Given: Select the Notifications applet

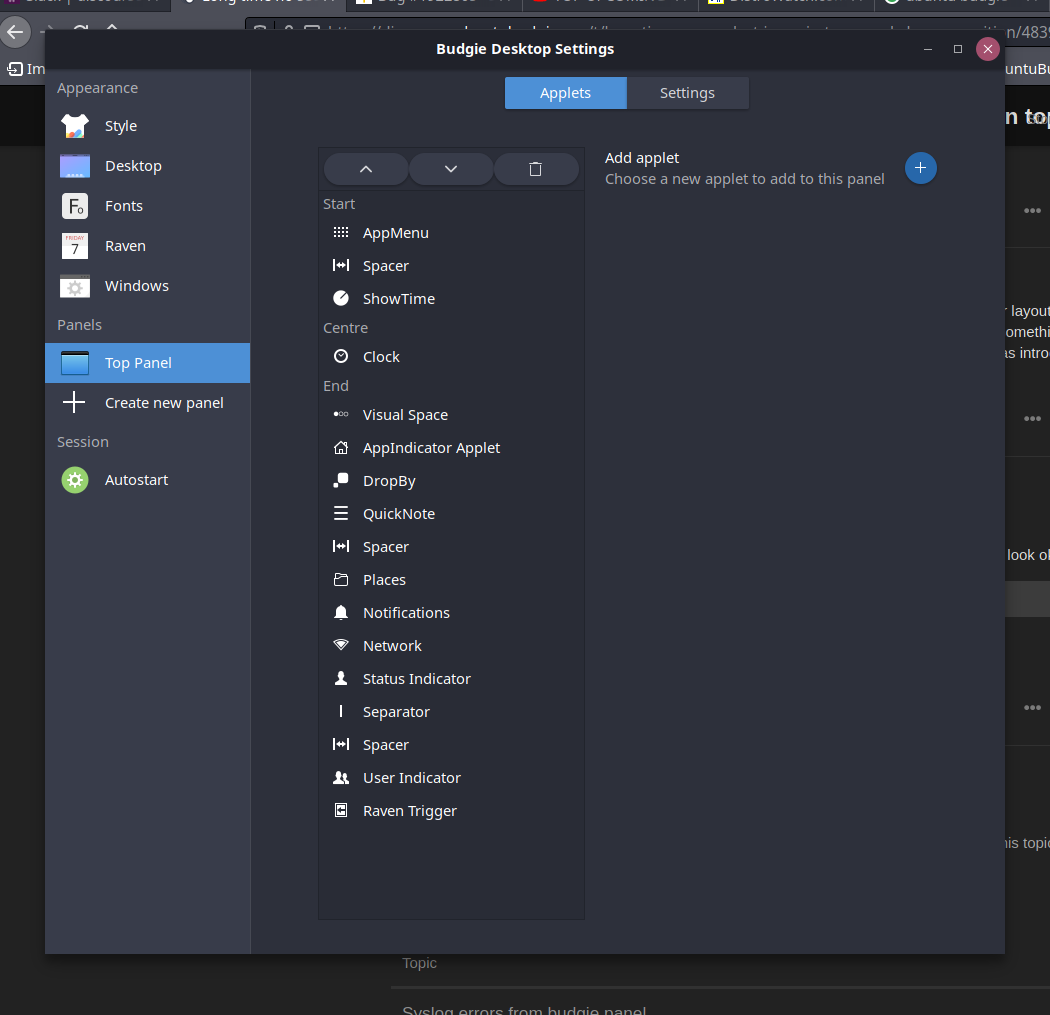Looking at the screenshot, I should click(x=451, y=613).
